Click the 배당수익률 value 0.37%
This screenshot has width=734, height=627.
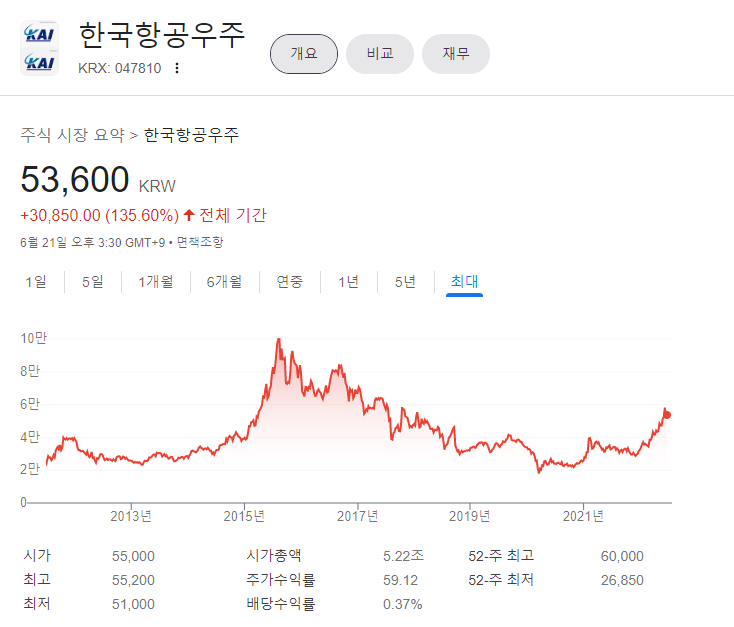(403, 605)
